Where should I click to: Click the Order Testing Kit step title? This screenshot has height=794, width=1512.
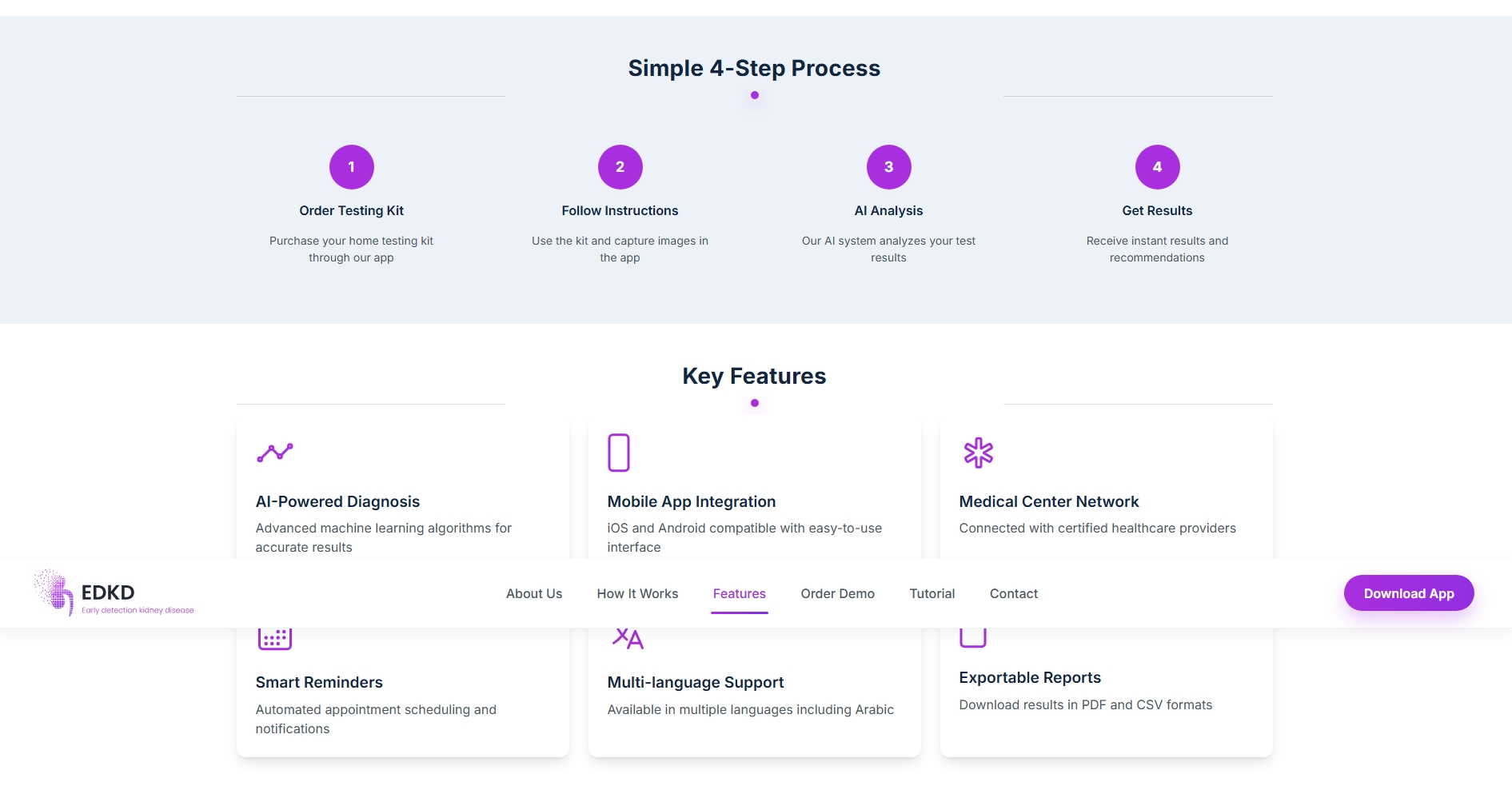(352, 210)
